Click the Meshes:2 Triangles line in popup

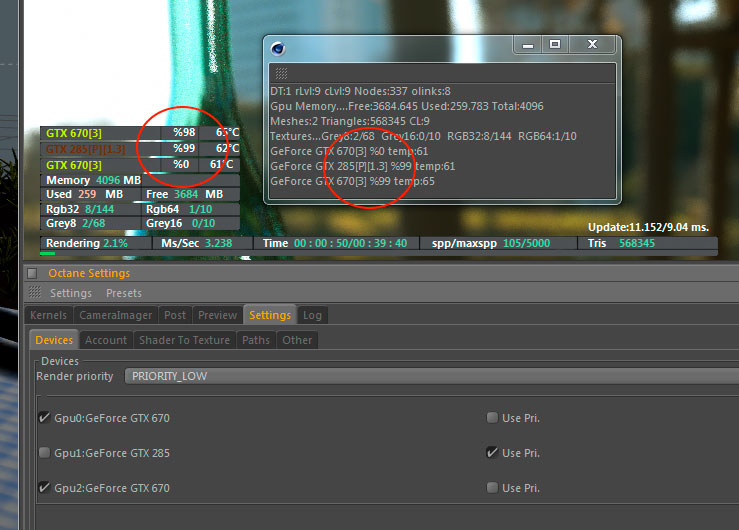click(350, 121)
